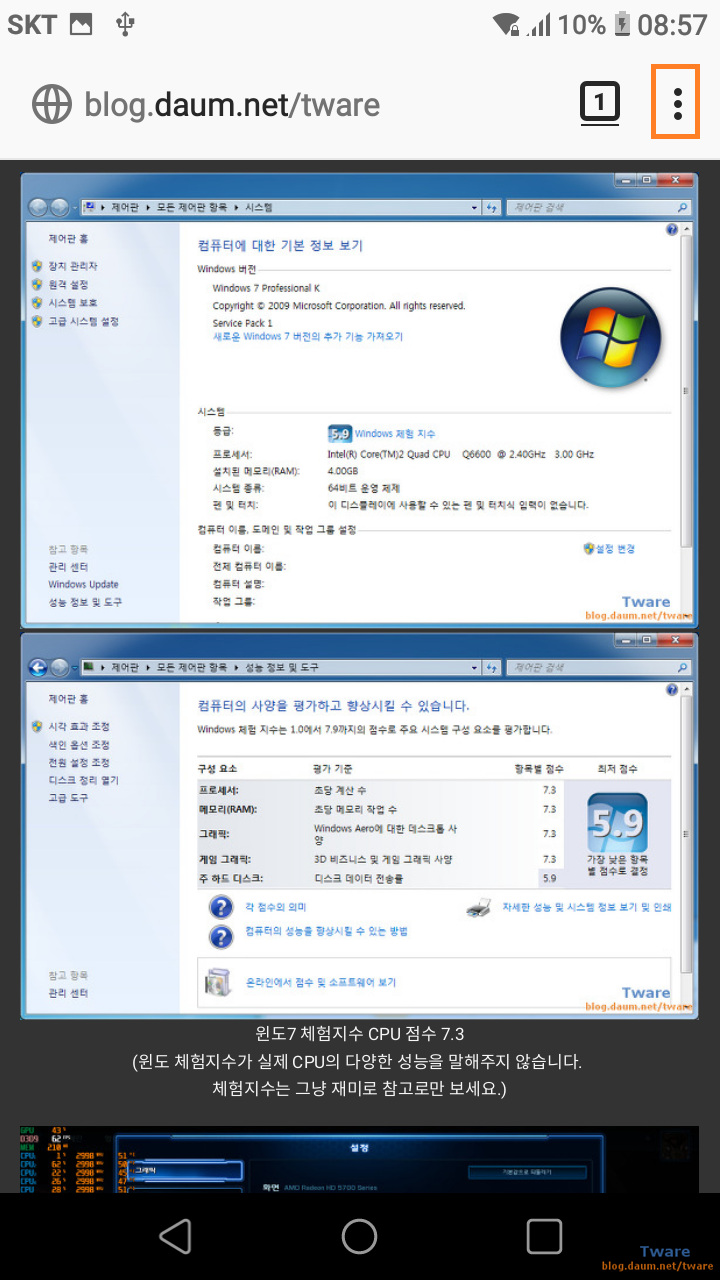This screenshot has height=1280, width=720.
Task: Open 관리 센터 in 성능 정보 및 도구 window
Action: tap(68, 993)
